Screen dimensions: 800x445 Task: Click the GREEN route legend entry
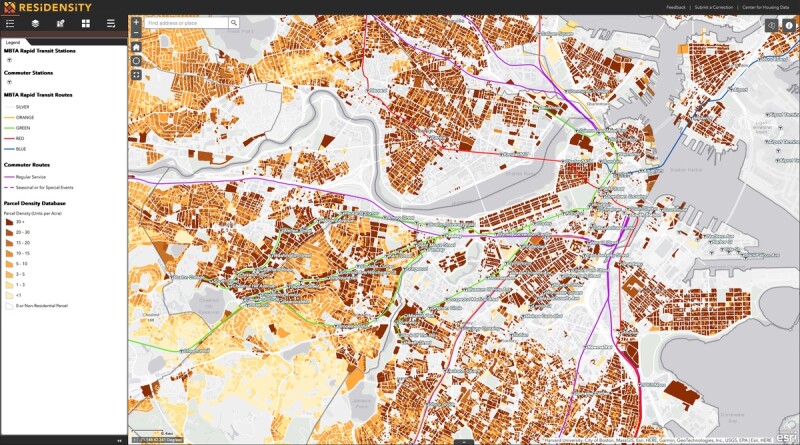17,128
